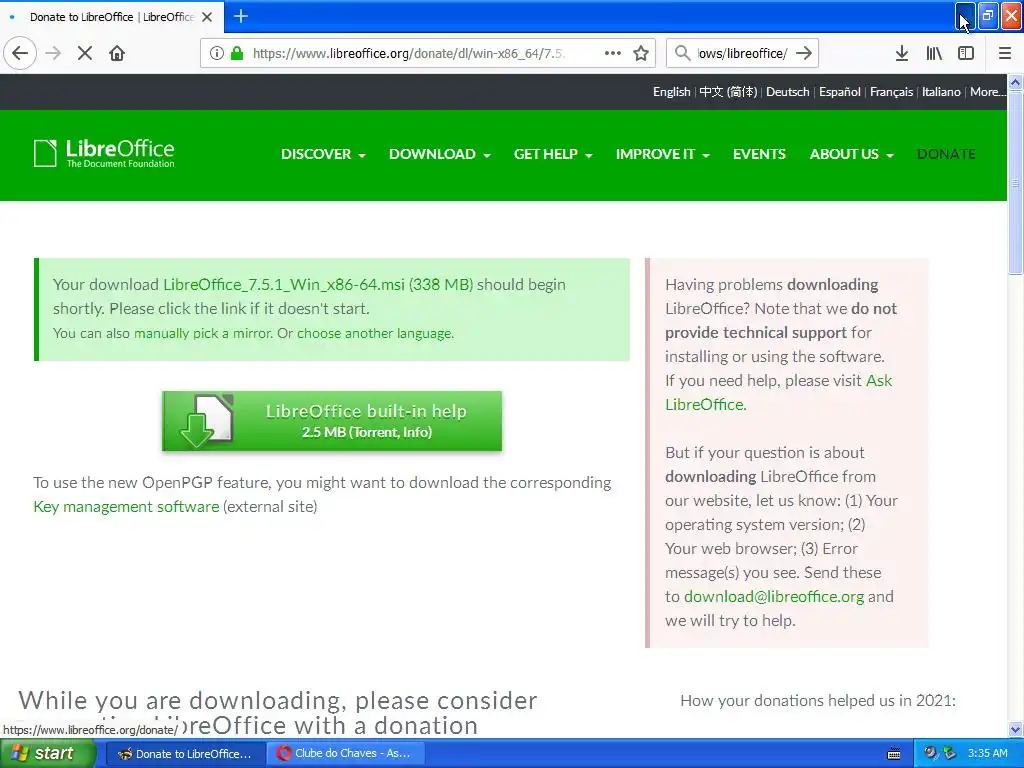Viewport: 1024px width, 768px height.
Task: Stop loading the page
Action: point(85,53)
